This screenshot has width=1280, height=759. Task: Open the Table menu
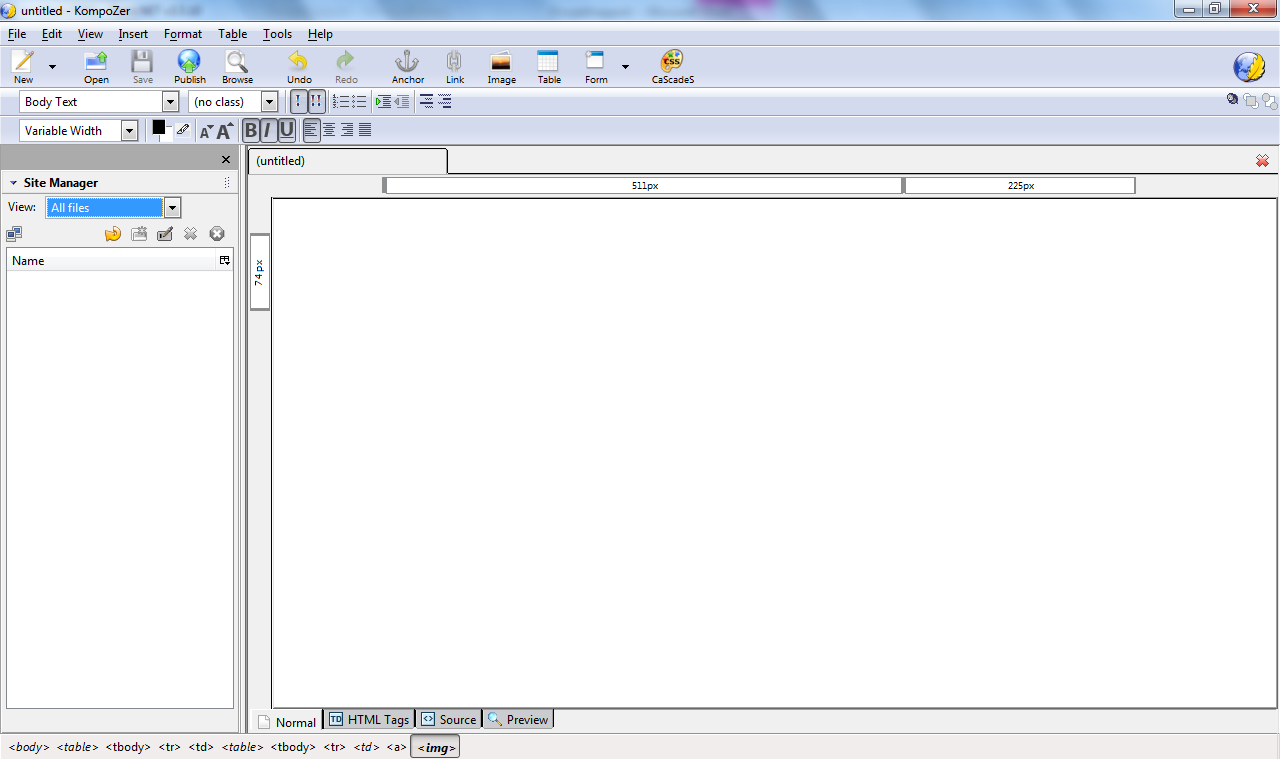[232, 34]
